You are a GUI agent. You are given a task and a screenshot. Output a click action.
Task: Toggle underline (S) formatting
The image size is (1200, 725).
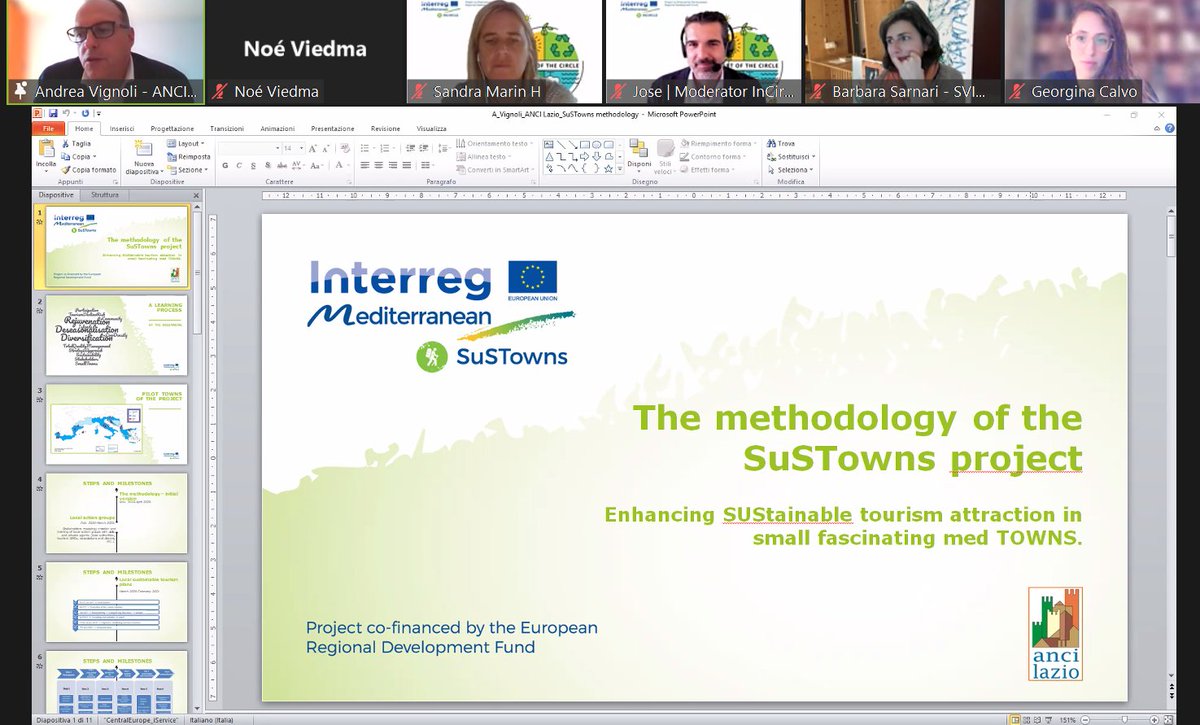tap(253, 165)
